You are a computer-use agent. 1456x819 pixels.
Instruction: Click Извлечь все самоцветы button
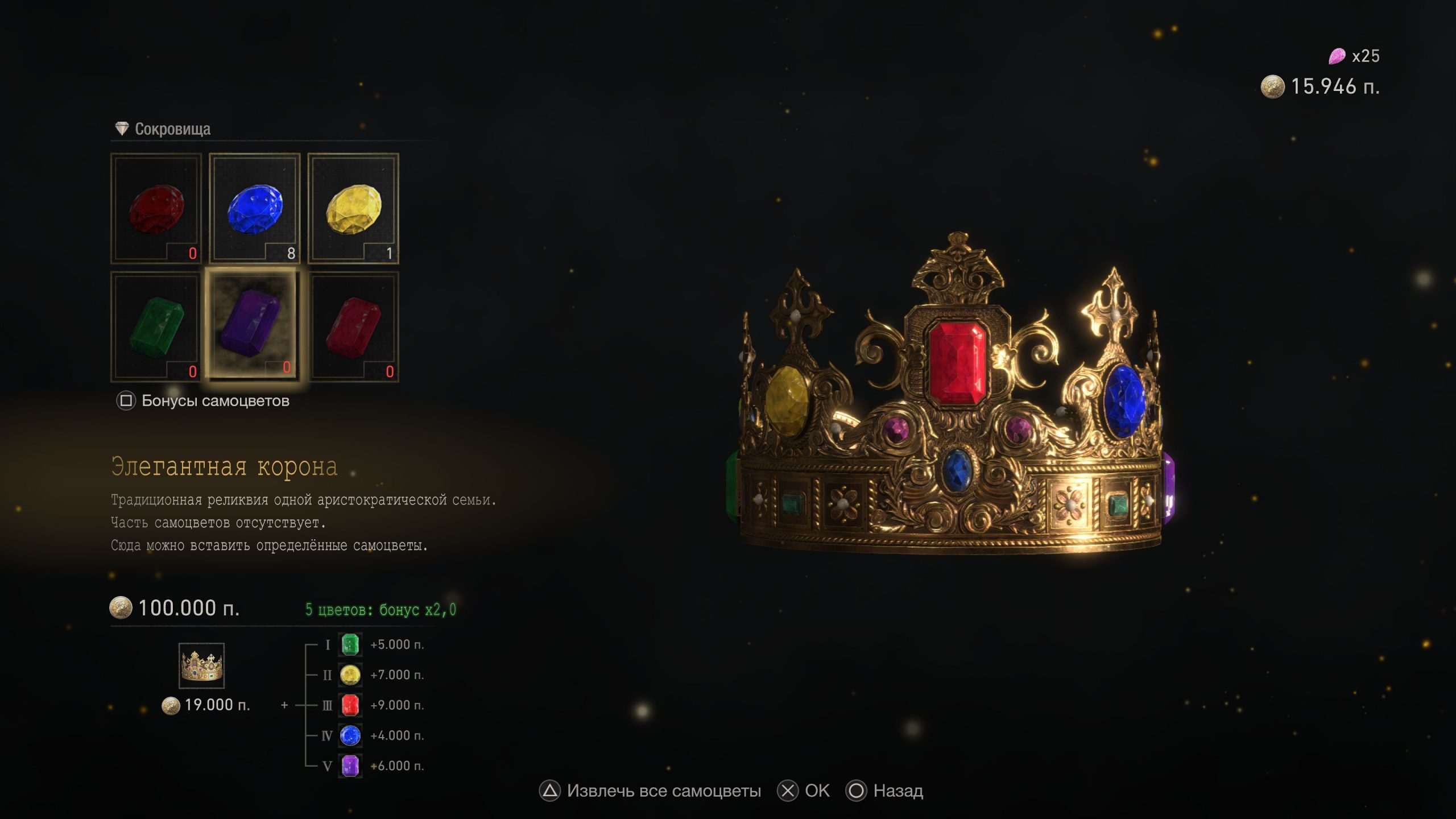pos(650,791)
